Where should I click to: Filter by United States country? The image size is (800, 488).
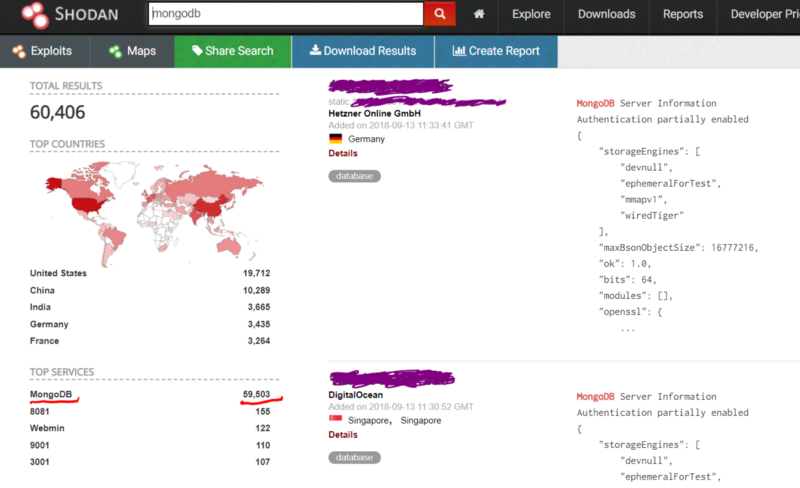click(58, 273)
